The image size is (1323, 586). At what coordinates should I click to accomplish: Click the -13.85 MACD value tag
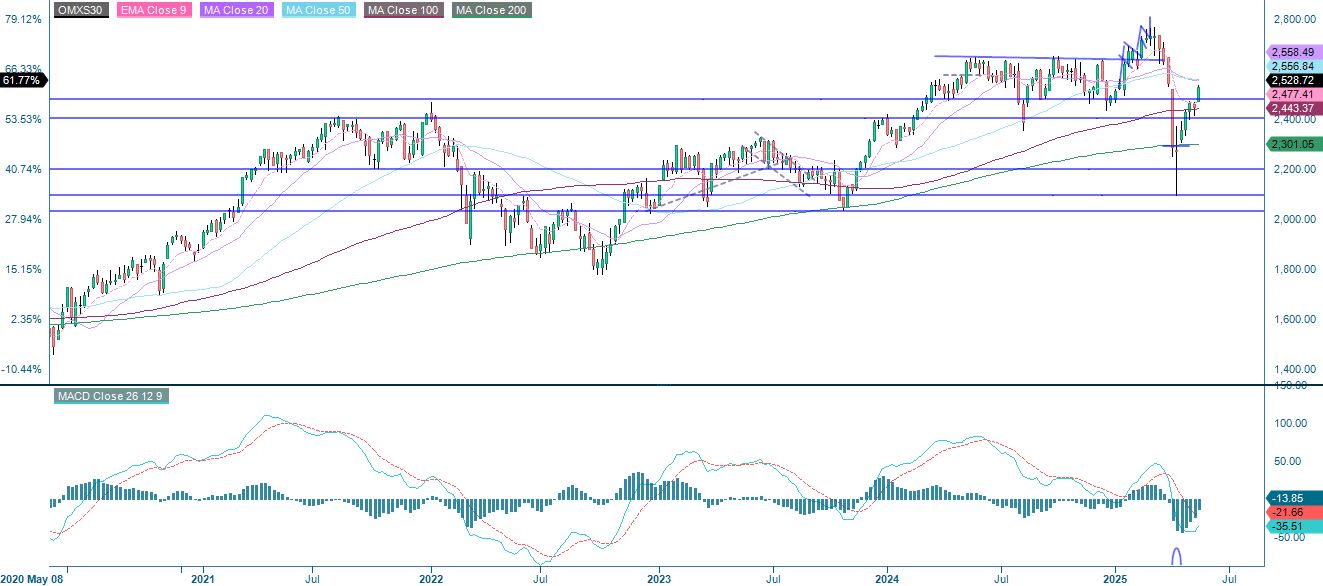[1294, 497]
